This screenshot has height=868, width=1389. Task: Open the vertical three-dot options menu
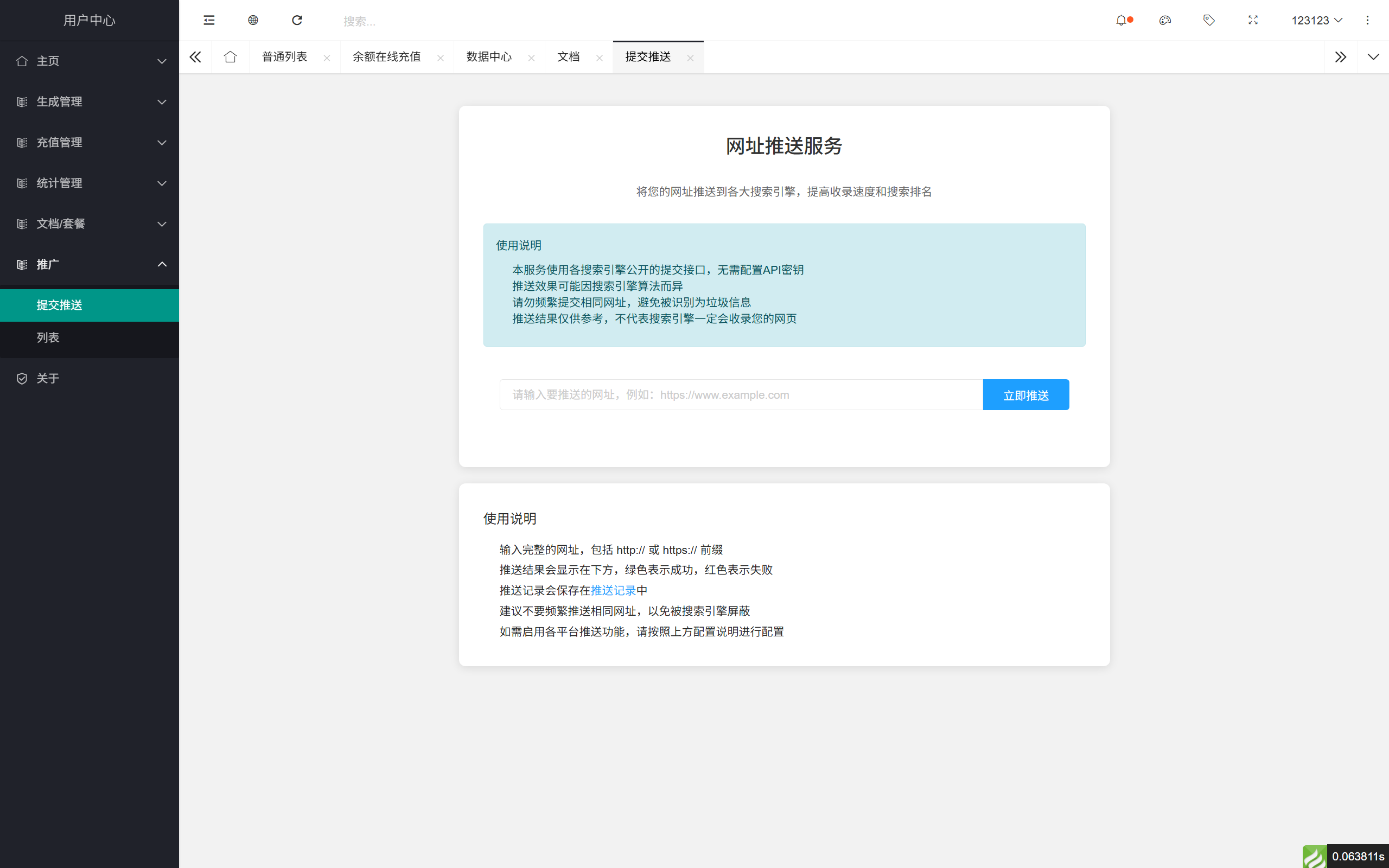point(1368,20)
